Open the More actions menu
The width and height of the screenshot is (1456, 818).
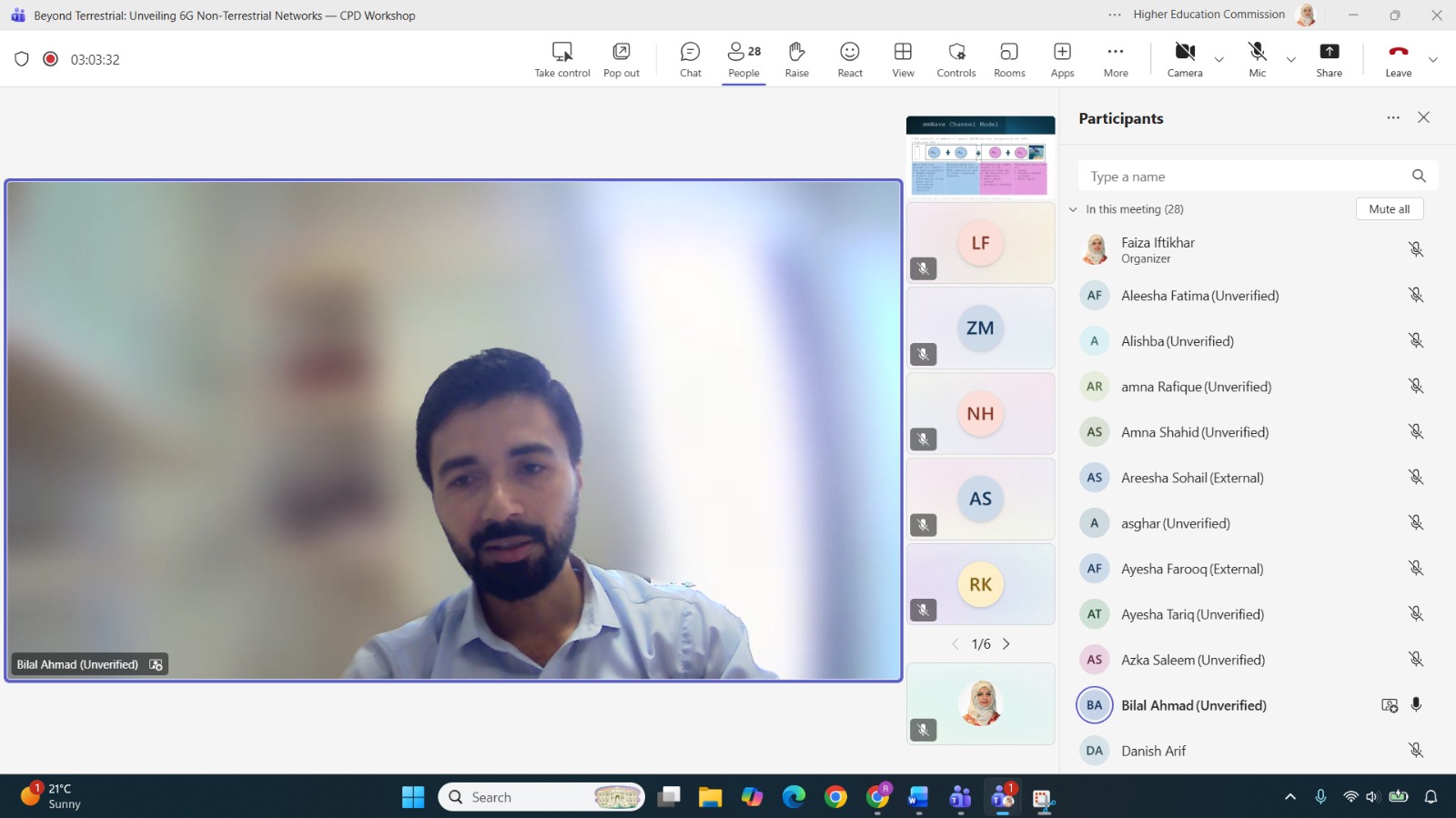[x=1116, y=59]
